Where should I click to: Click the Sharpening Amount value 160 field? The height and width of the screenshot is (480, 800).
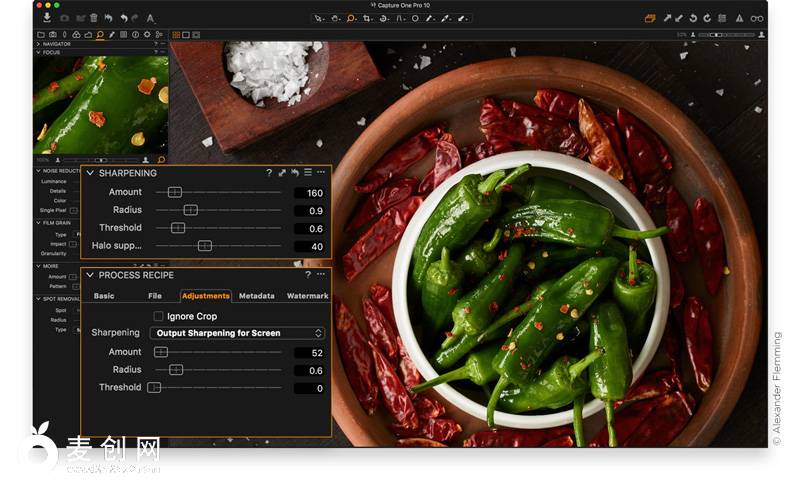click(x=309, y=193)
